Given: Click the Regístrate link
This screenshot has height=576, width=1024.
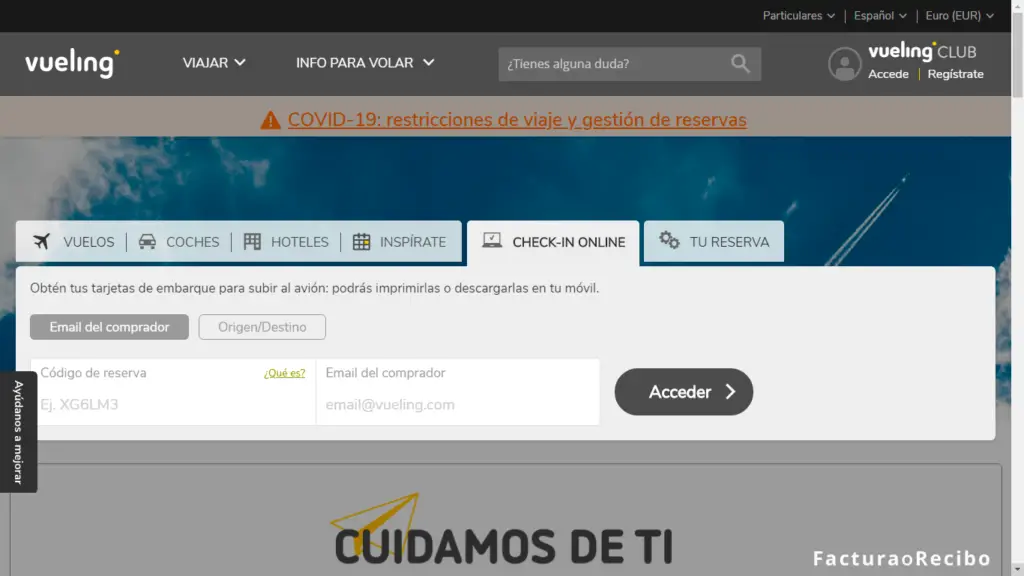Looking at the screenshot, I should click(x=955, y=74).
